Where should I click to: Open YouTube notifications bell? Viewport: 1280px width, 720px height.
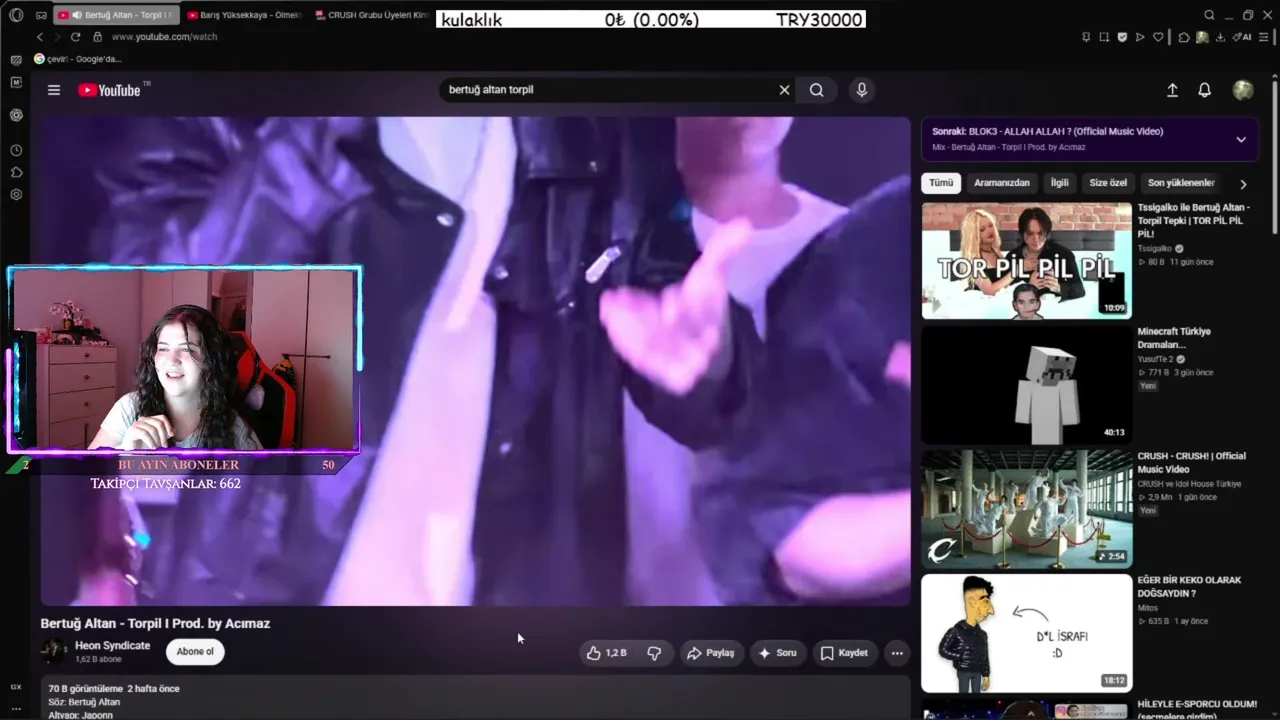[1205, 90]
